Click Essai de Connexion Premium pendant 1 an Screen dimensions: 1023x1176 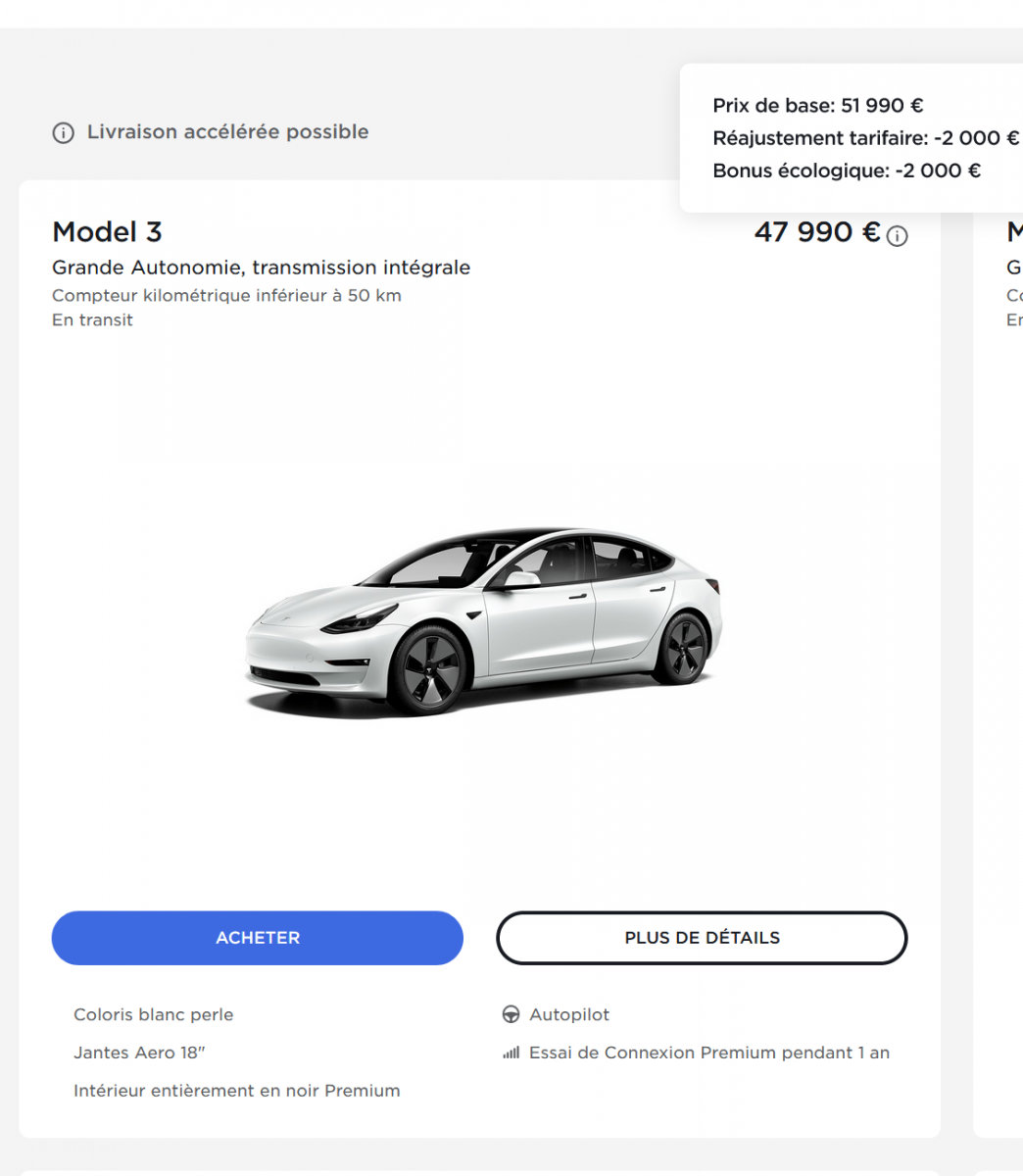709,1053
